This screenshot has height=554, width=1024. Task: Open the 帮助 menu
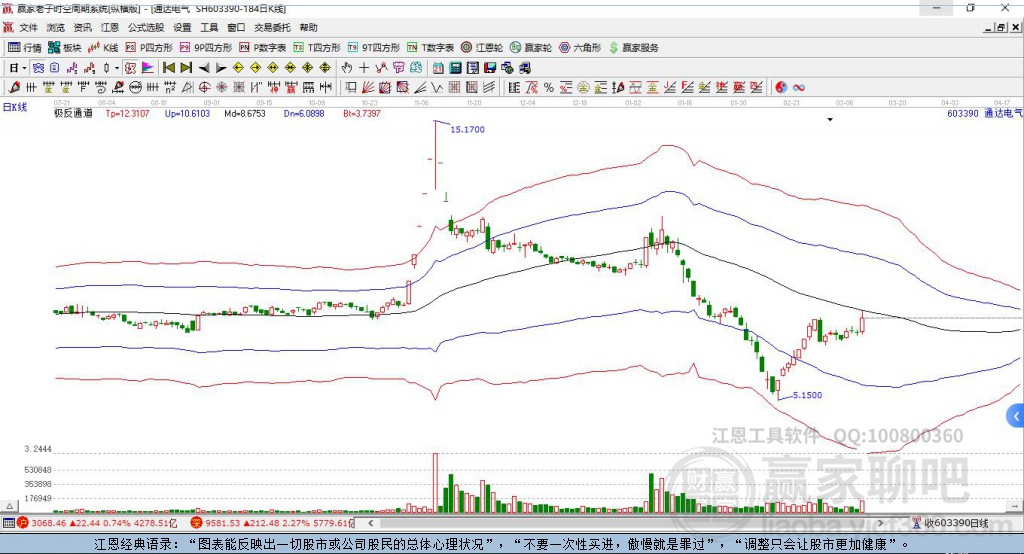click(308, 27)
